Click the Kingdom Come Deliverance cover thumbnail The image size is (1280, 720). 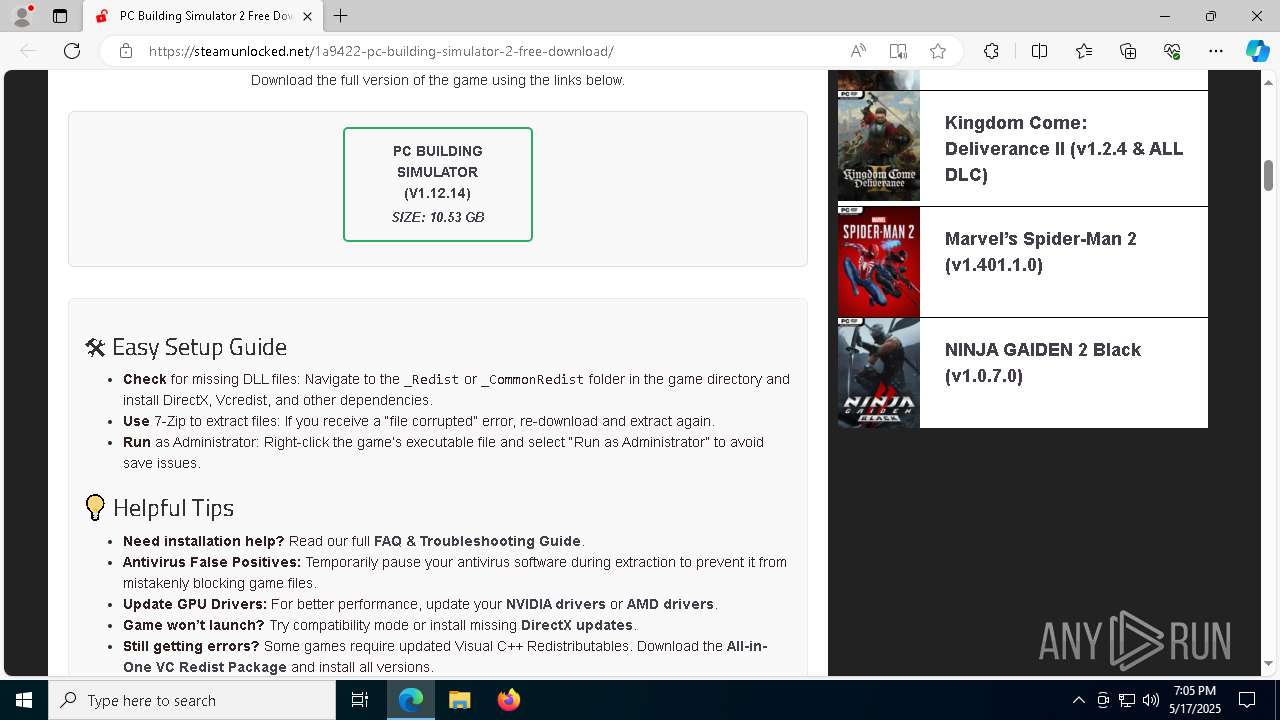point(878,146)
